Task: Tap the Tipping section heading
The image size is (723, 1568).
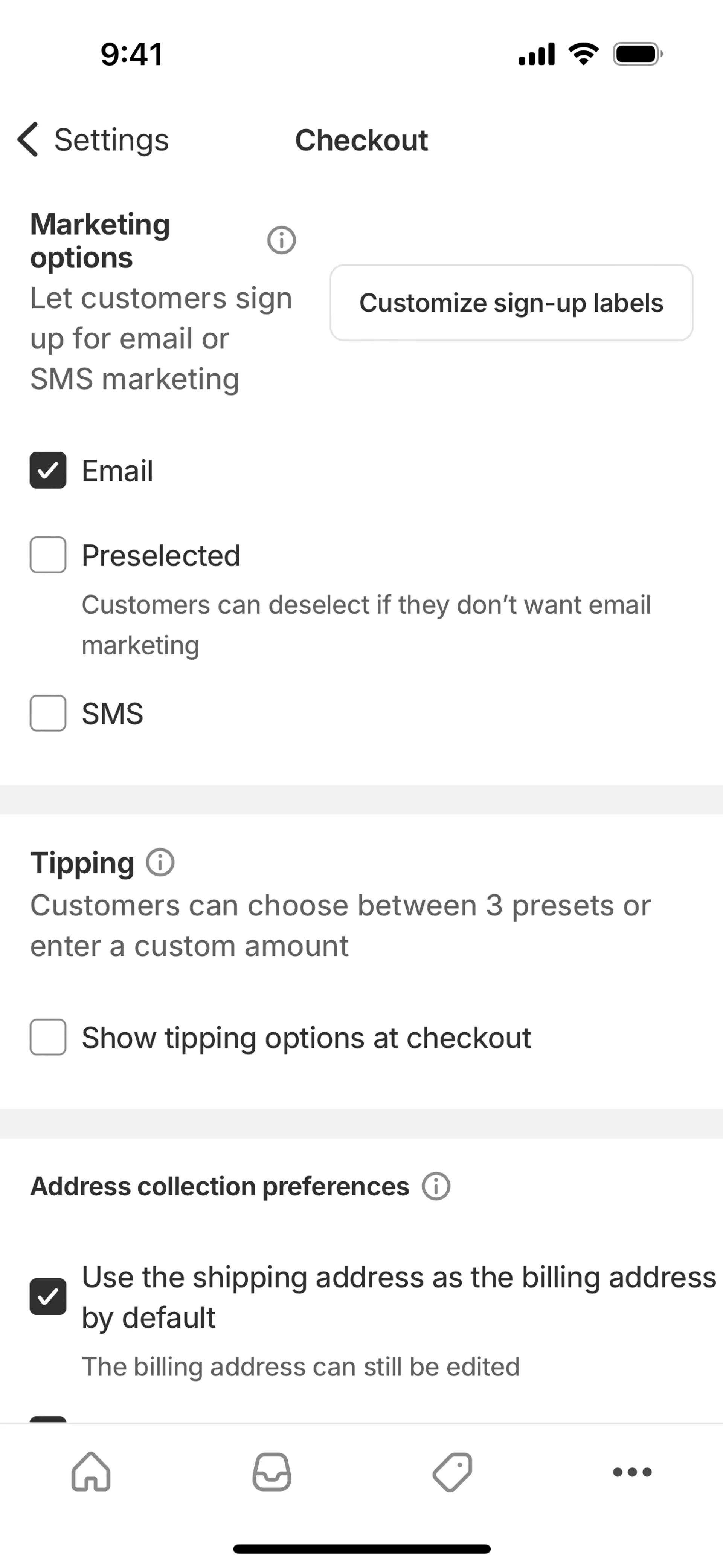Action: click(82, 862)
